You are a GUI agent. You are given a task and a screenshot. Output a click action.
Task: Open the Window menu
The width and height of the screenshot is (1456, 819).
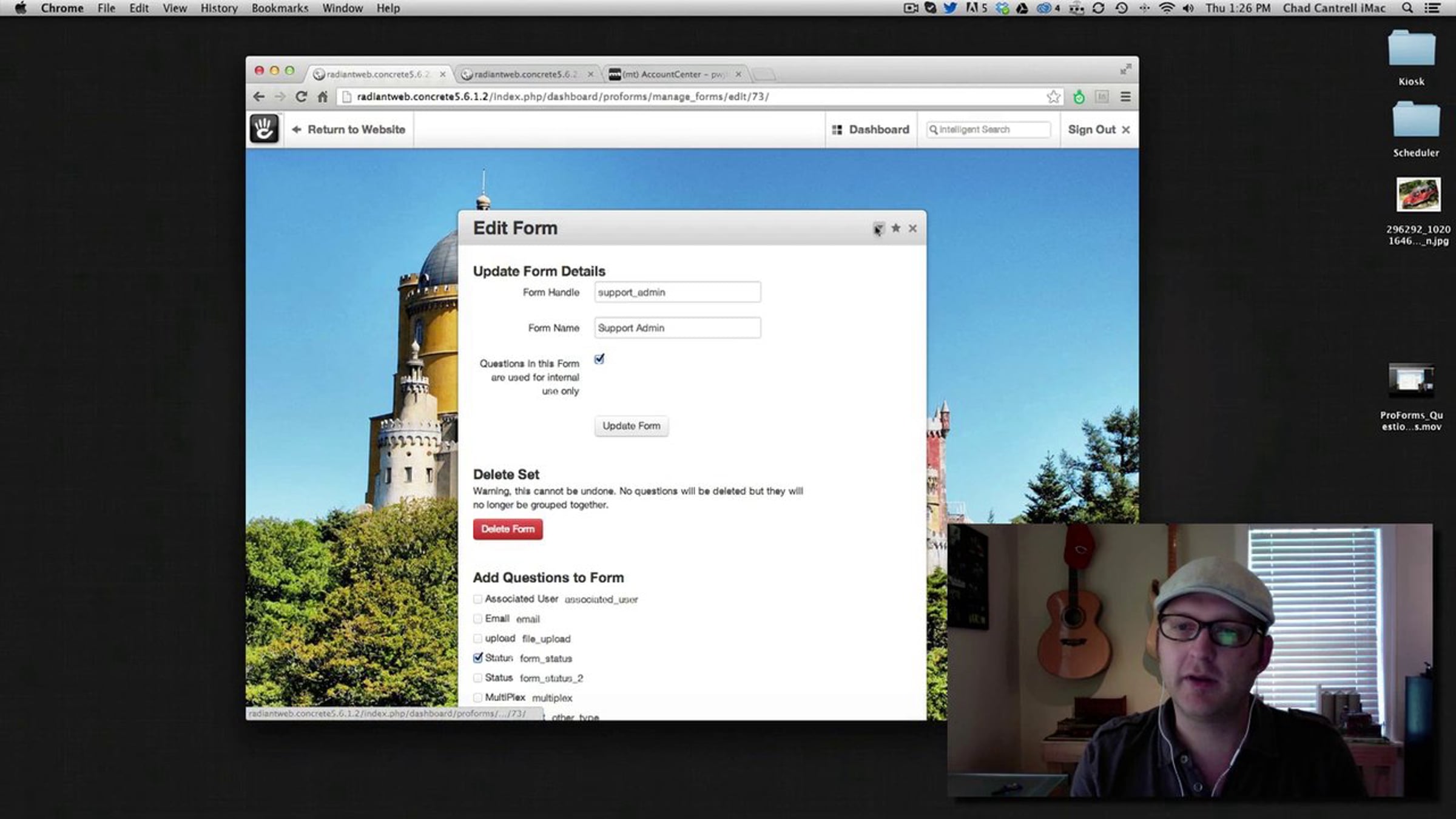point(342,8)
